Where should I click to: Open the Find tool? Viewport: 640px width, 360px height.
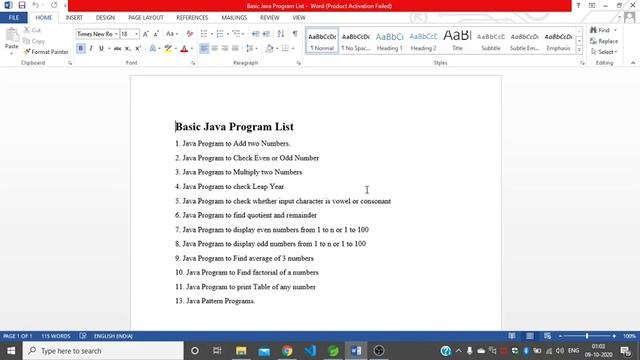[600, 30]
